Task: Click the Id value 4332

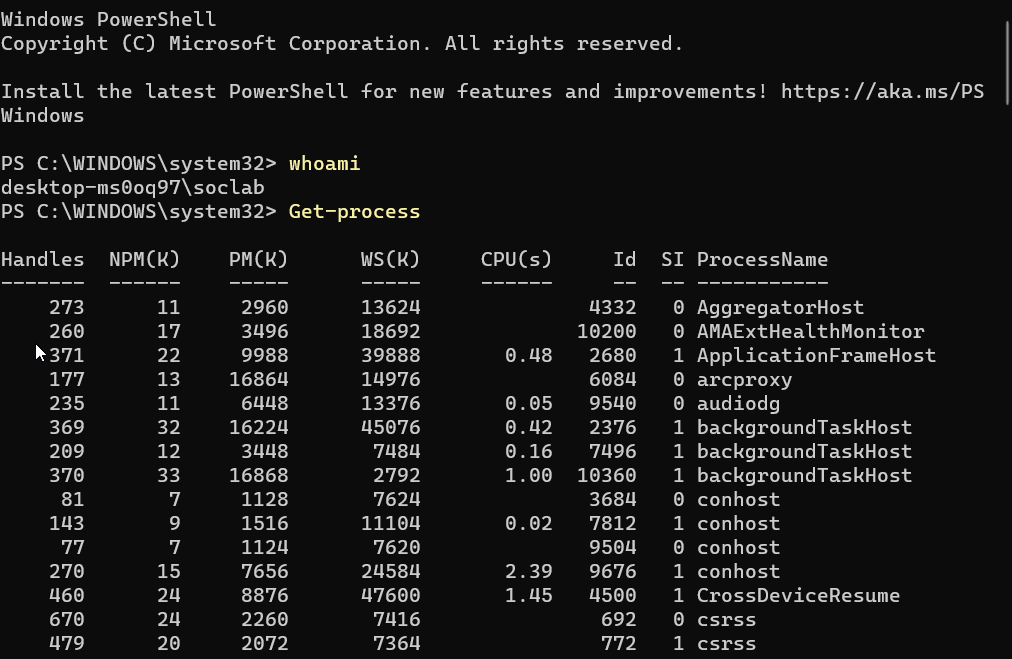Action: coord(612,307)
